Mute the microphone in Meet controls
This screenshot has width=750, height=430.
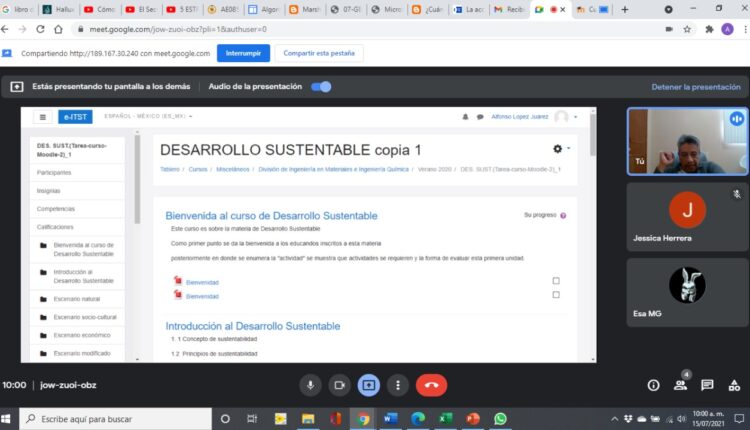tap(311, 385)
